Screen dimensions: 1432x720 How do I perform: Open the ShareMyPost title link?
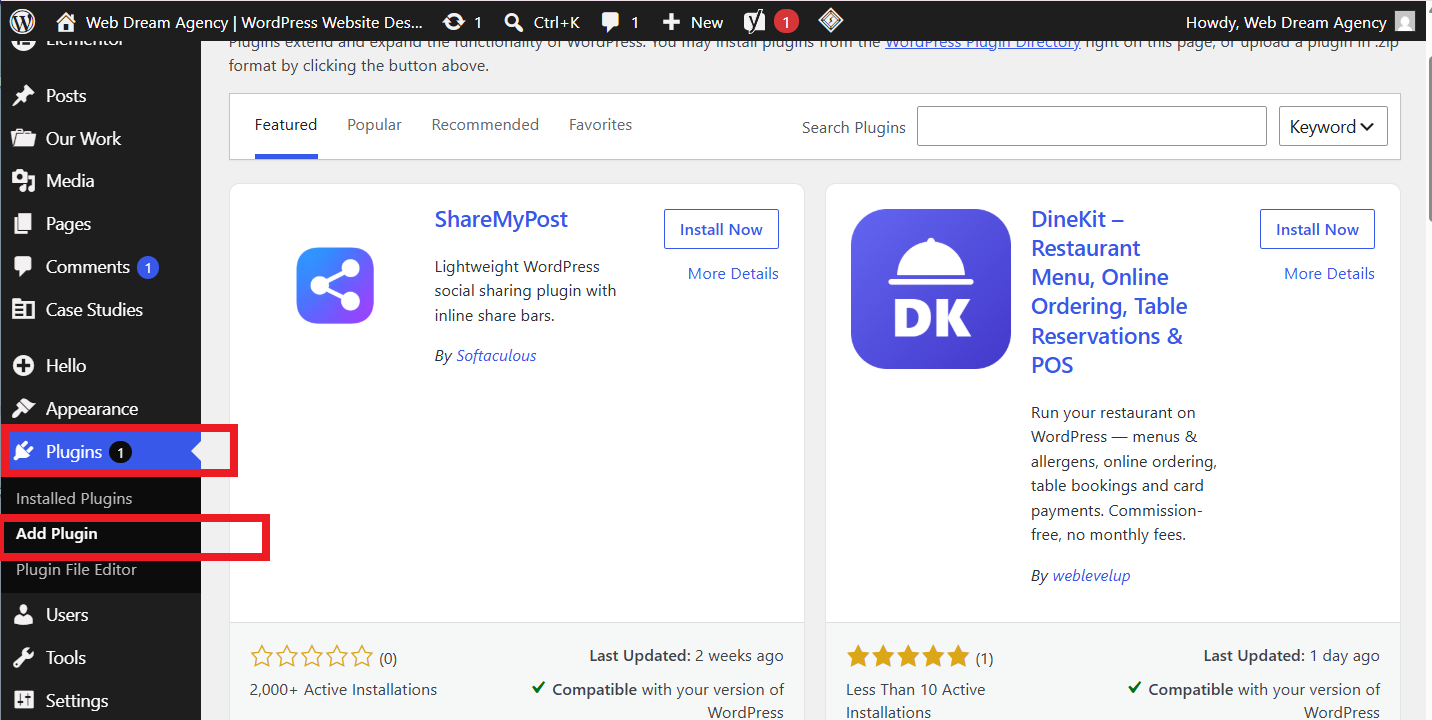[501, 220]
